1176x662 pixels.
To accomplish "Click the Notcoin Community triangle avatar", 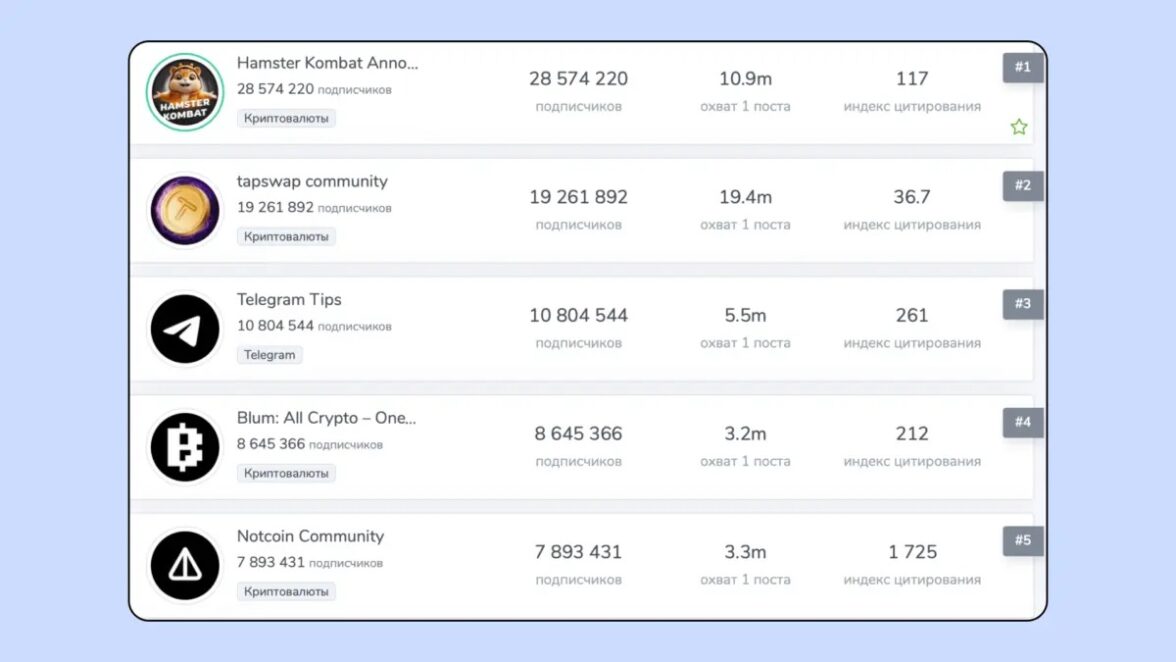I will [185, 566].
